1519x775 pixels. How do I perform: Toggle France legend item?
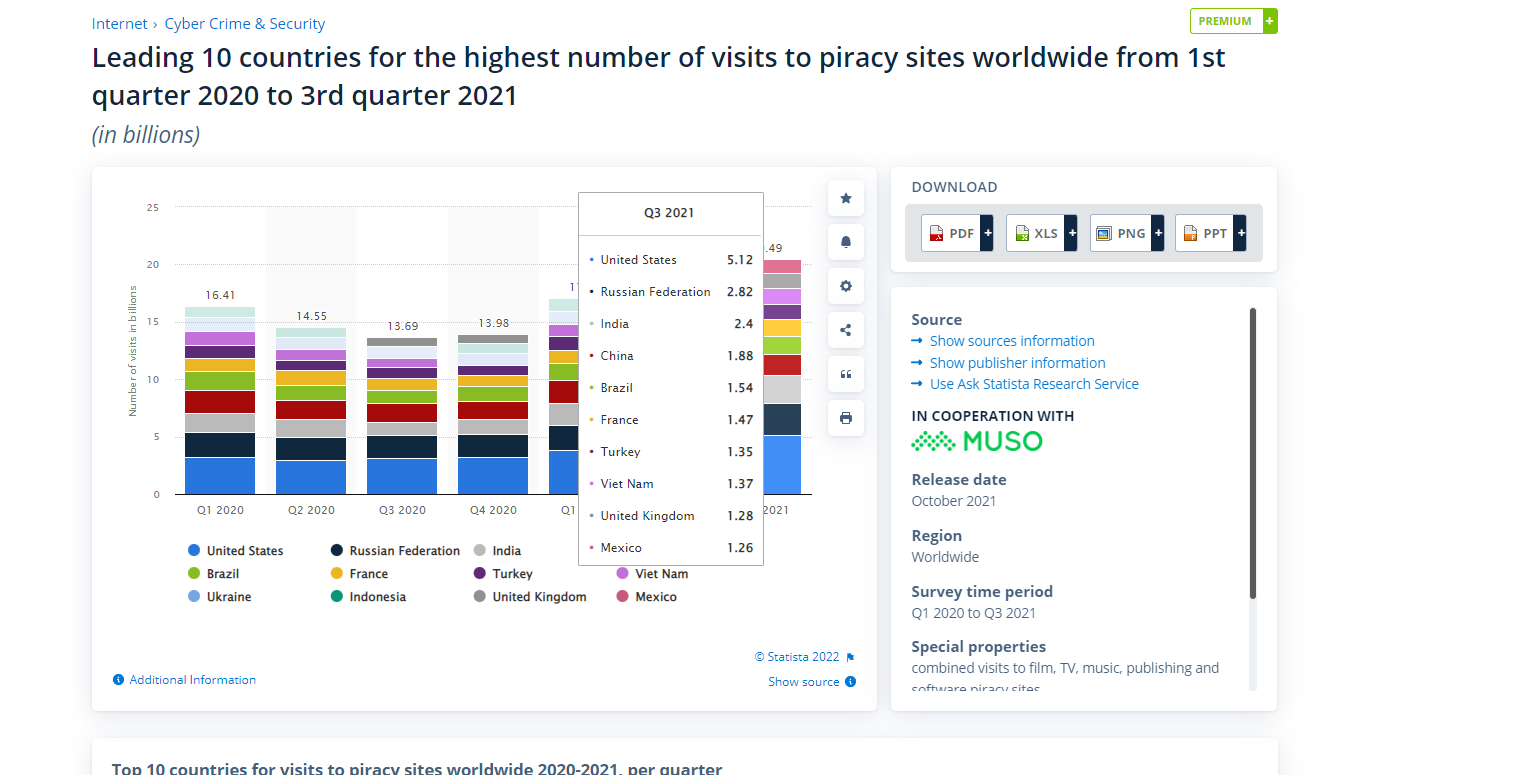tap(360, 574)
